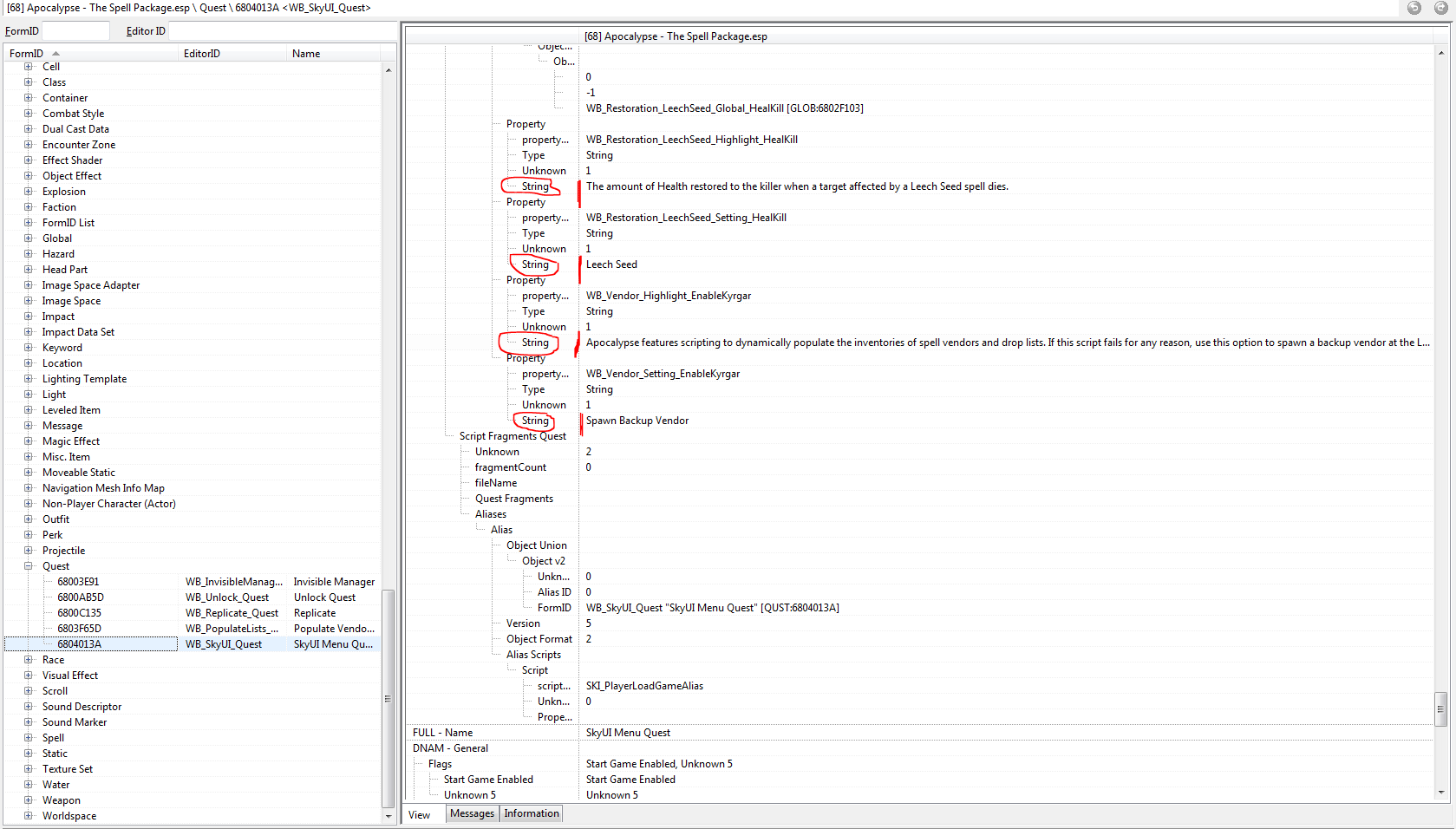
Task: Expand the Spell record group
Action: (x=29, y=738)
